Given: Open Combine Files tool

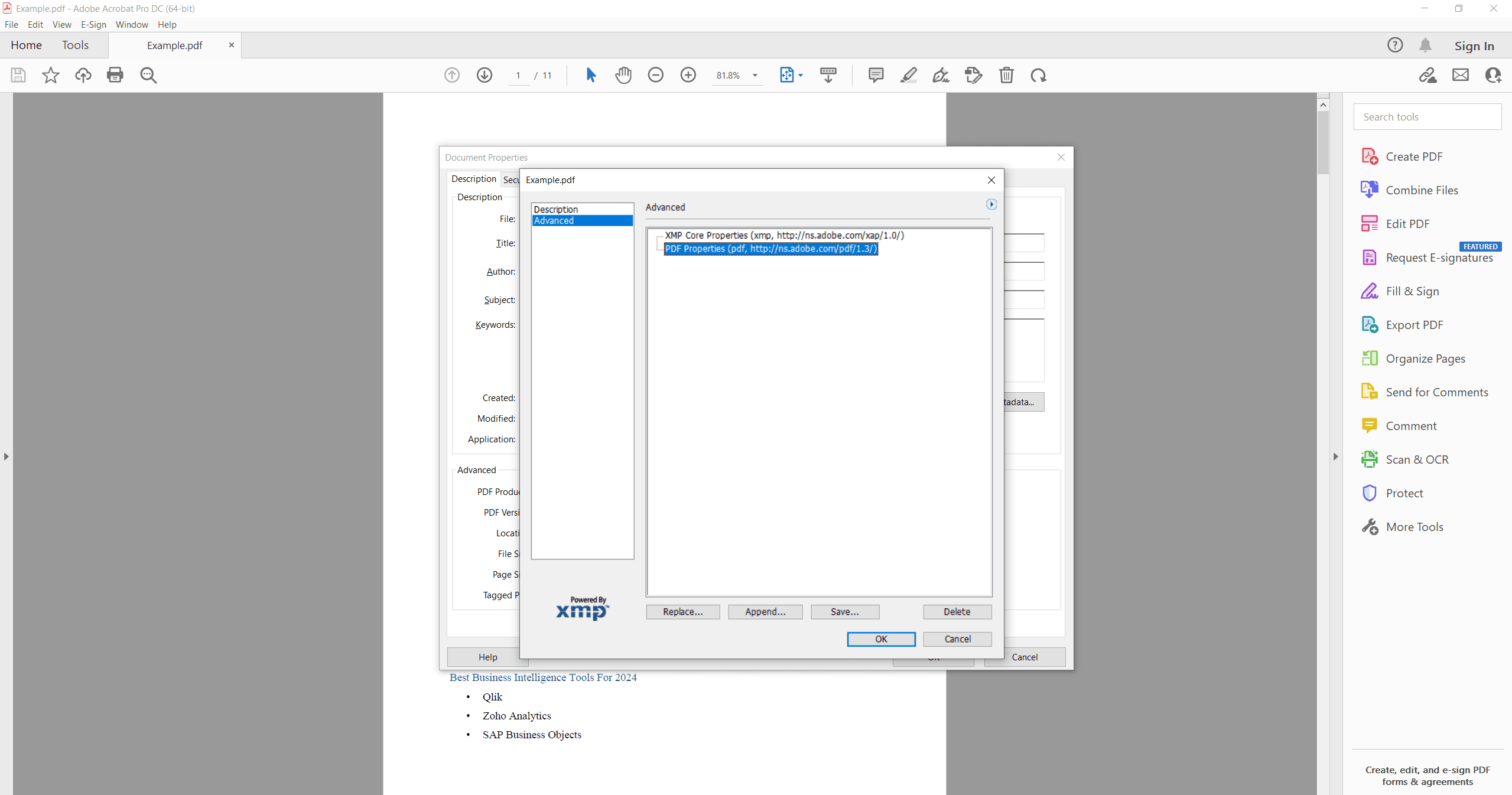Looking at the screenshot, I should point(1409,190).
